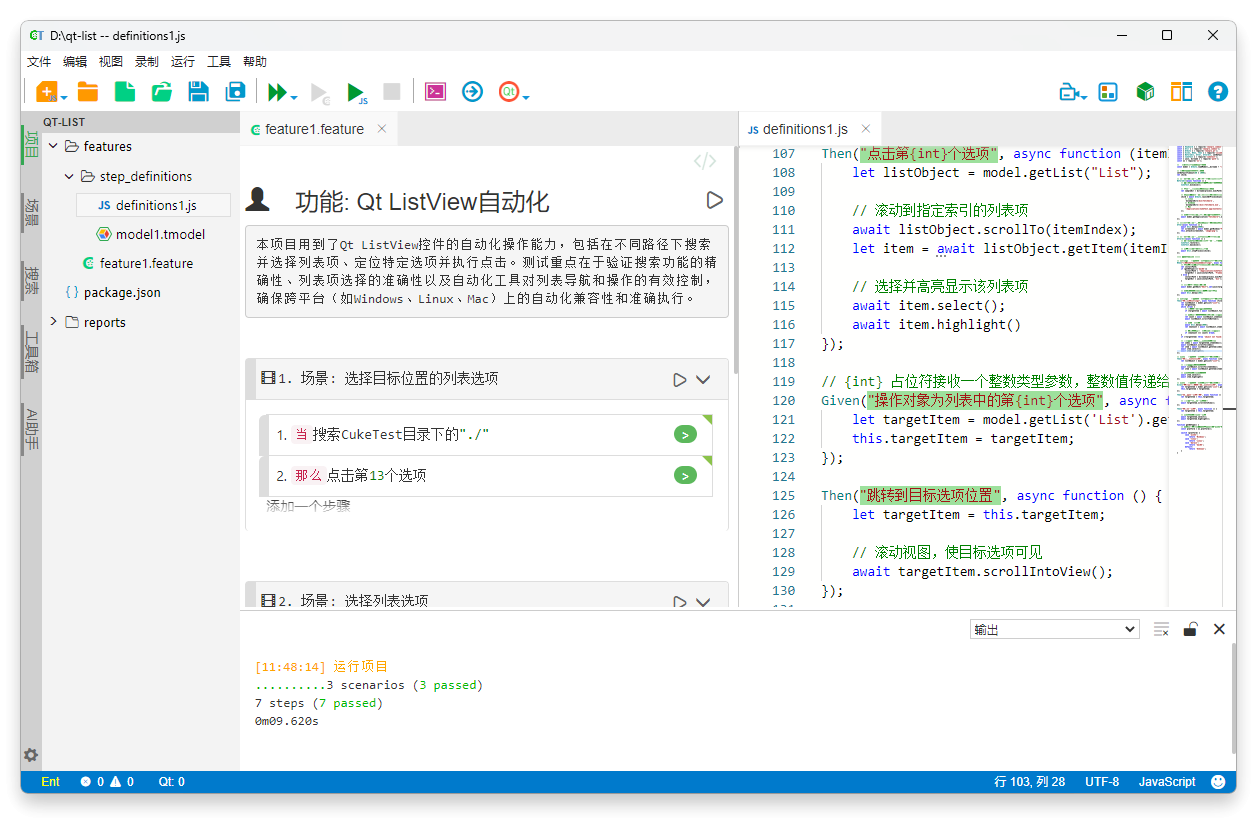Open the colored squares panel icon
The image size is (1257, 824).
point(1107,92)
